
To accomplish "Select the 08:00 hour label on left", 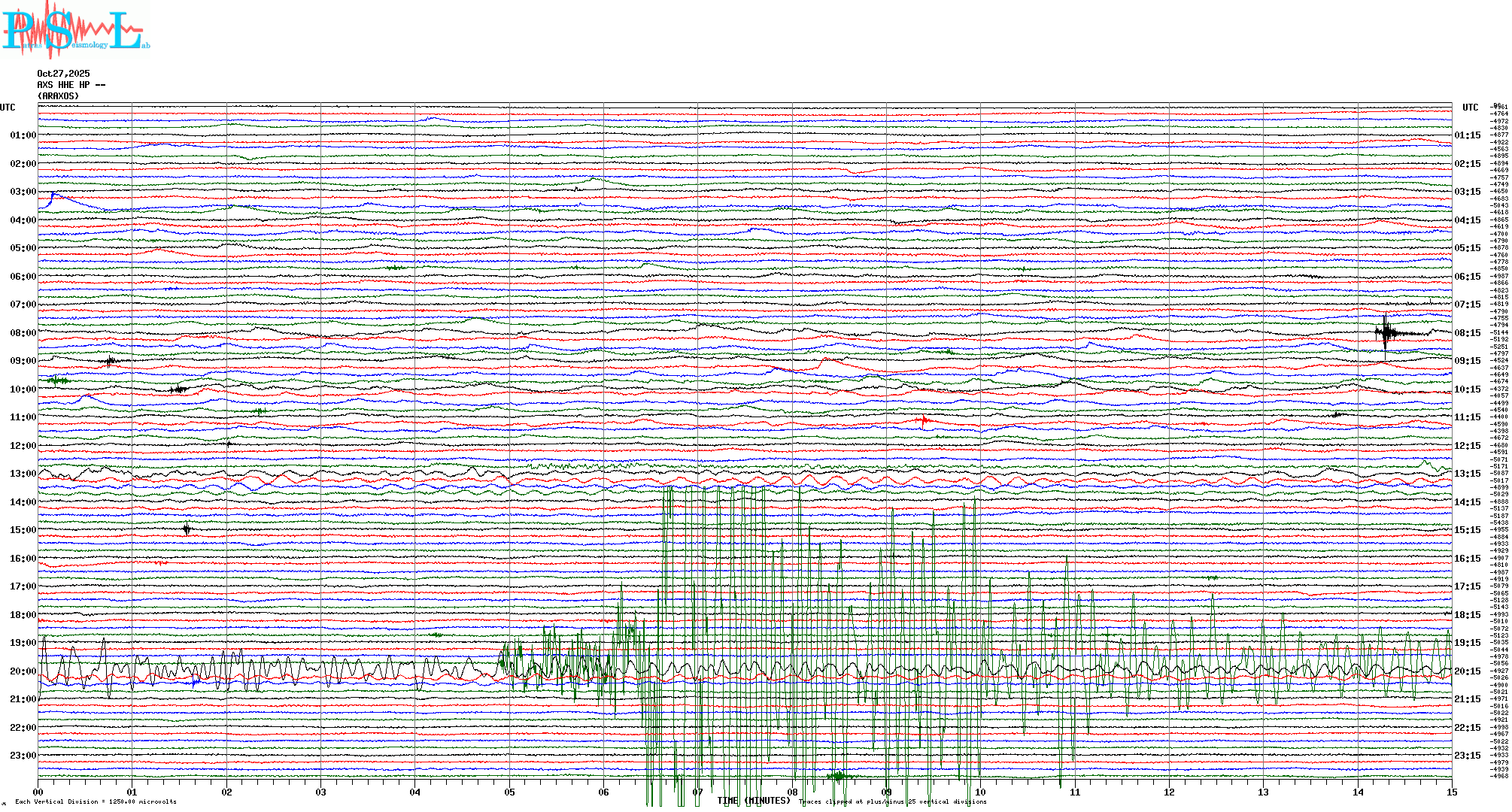I will 23,333.
